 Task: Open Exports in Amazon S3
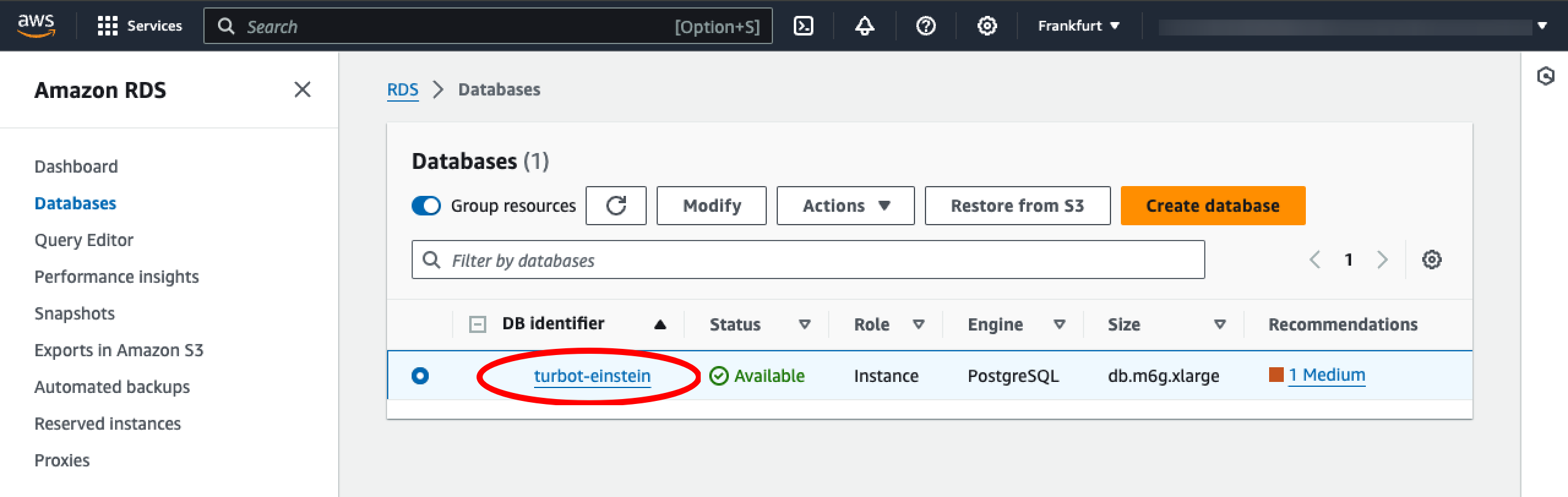(119, 350)
